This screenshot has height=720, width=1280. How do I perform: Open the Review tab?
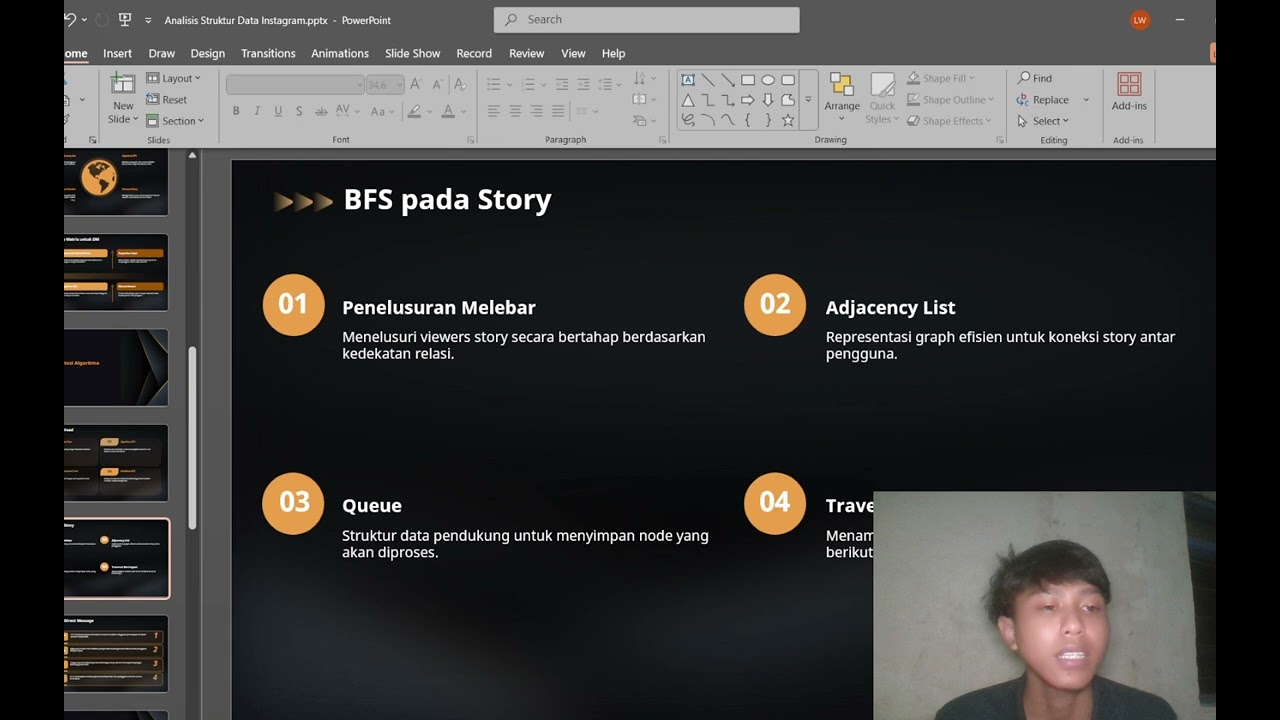pos(527,53)
